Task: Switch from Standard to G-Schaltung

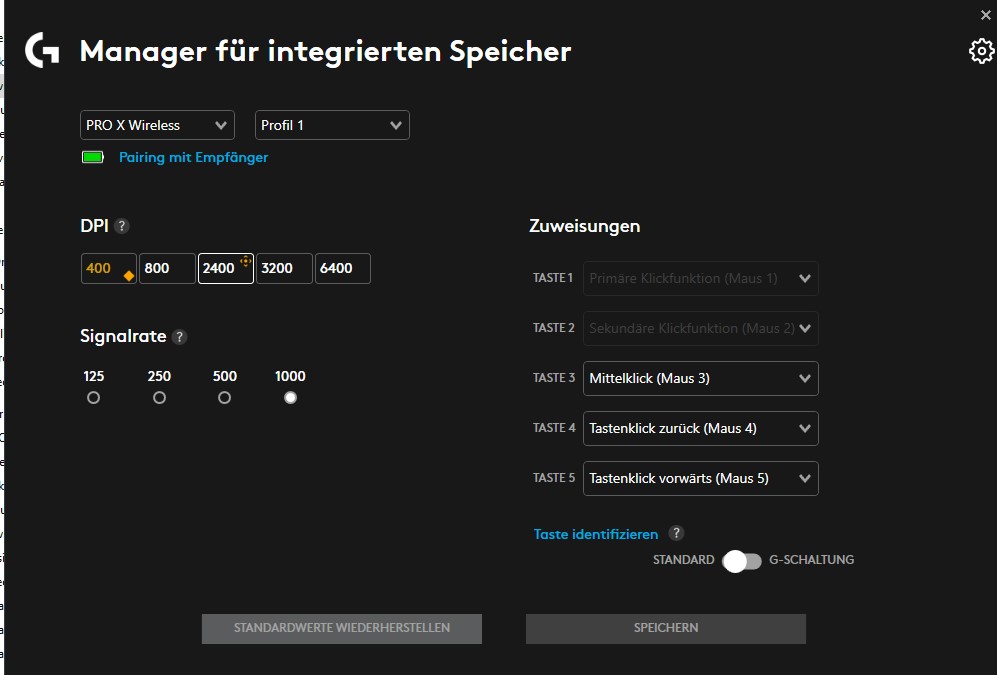Action: point(743,561)
